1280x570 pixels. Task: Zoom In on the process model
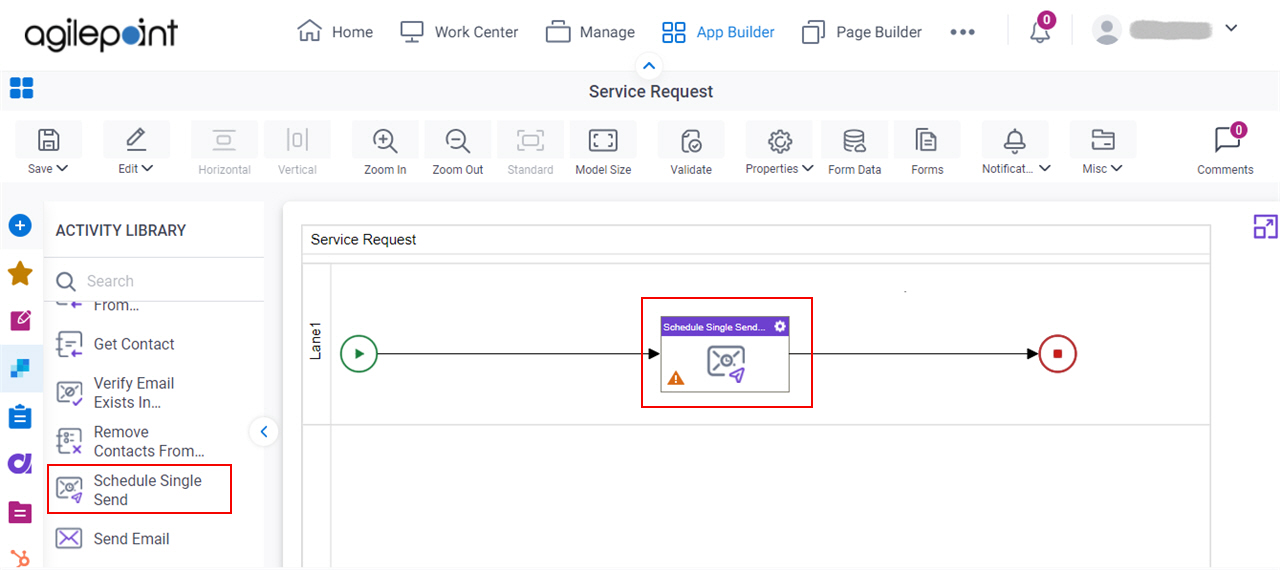point(385,148)
